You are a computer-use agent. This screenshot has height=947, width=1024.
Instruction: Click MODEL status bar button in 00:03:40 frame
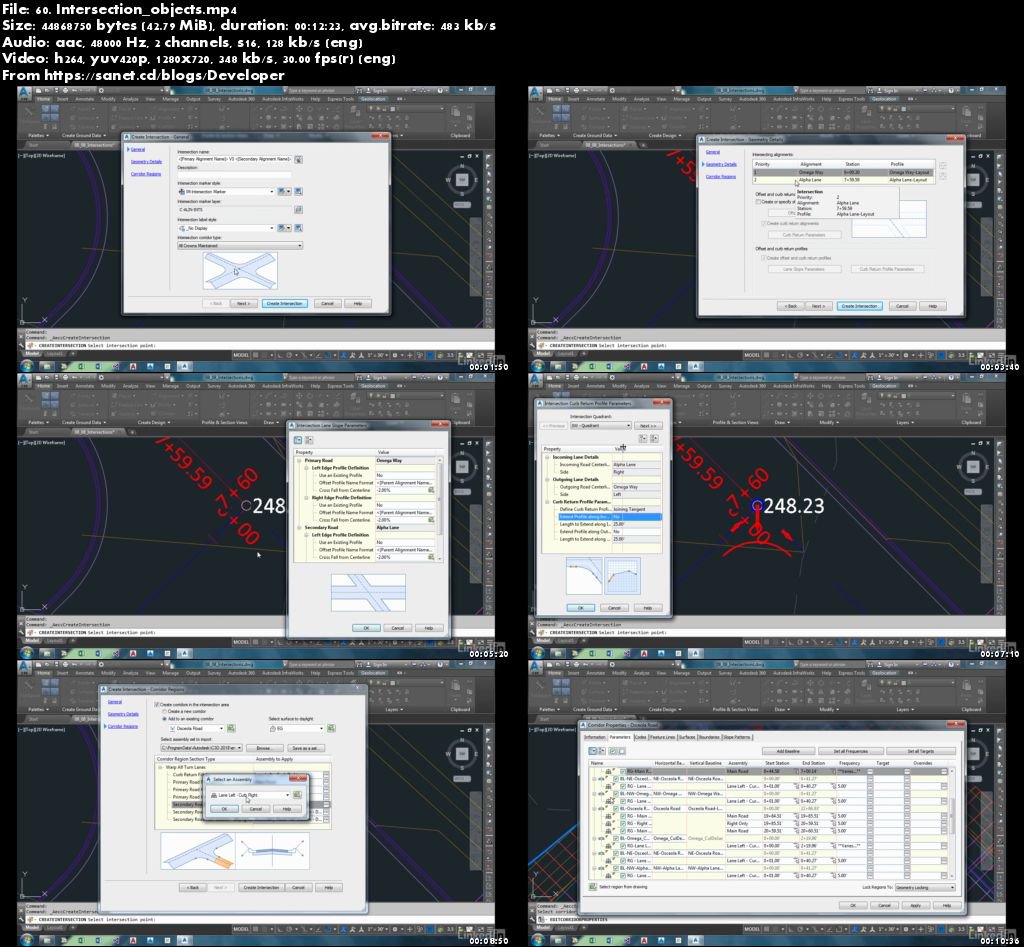pos(752,355)
